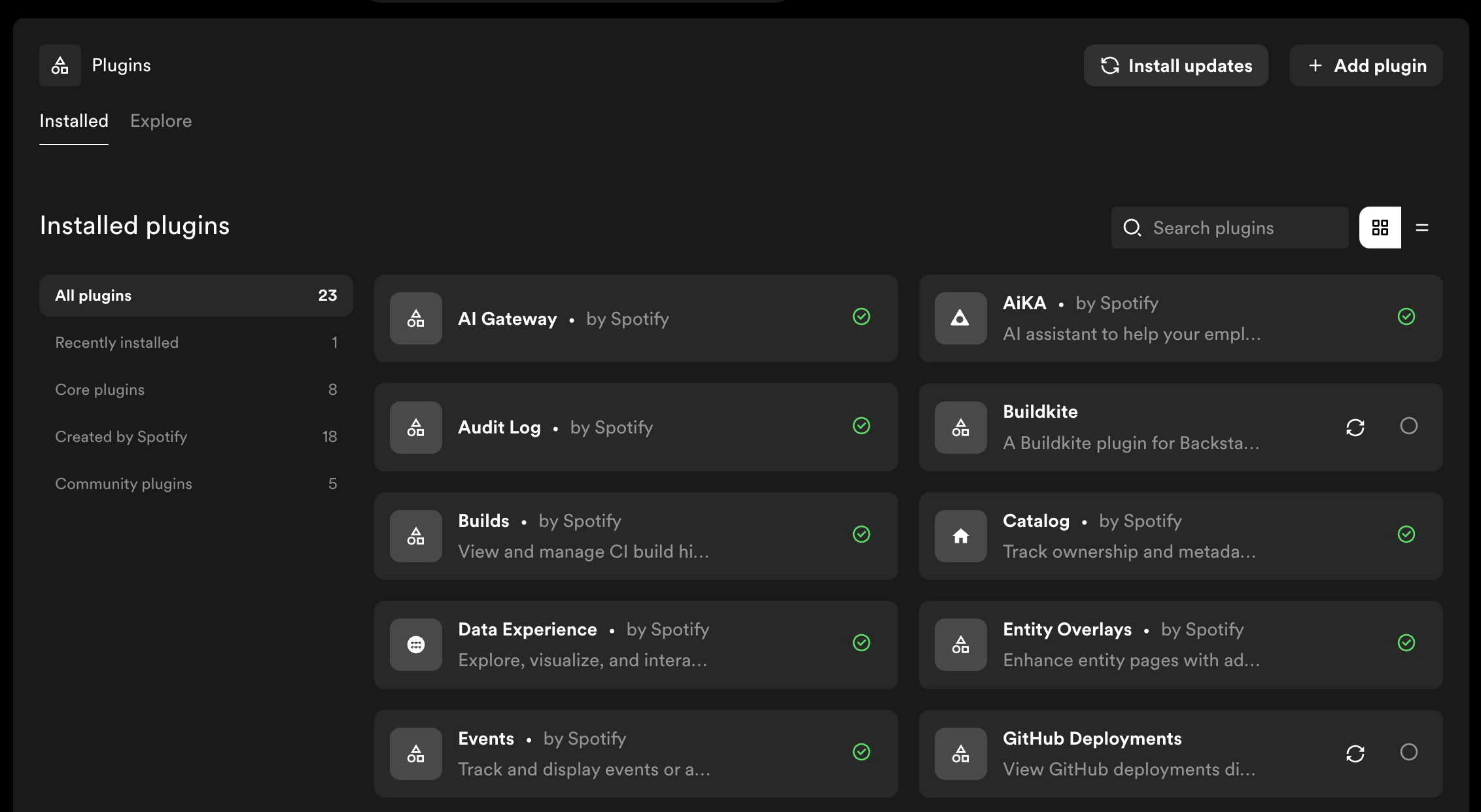Click the 'Enhance entity pages with ad…' description
This screenshot has height=812, width=1481.
tap(1131, 660)
